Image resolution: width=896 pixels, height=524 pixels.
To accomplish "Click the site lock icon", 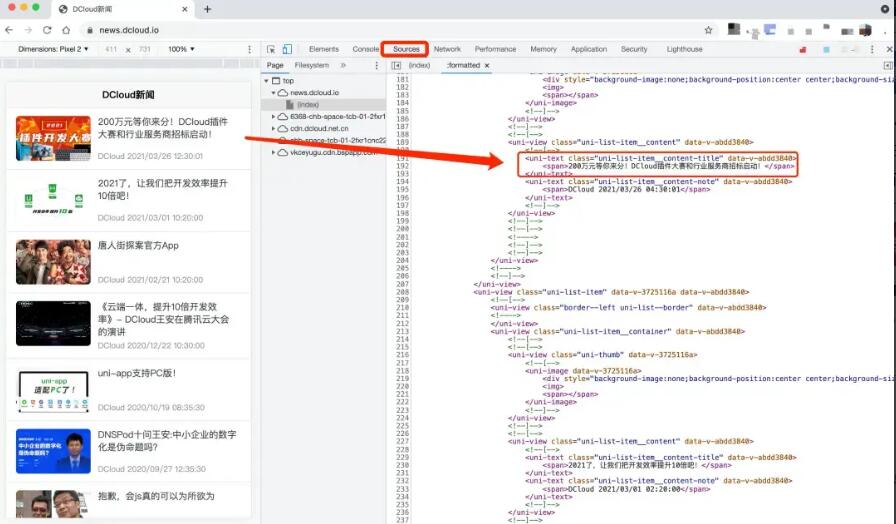I will tap(90, 30).
